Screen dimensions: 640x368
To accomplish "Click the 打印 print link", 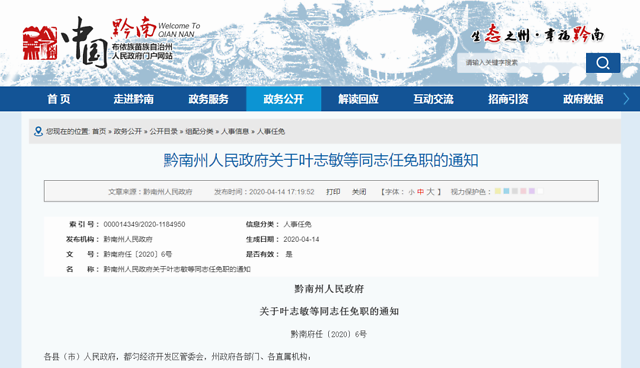I will 333,192.
